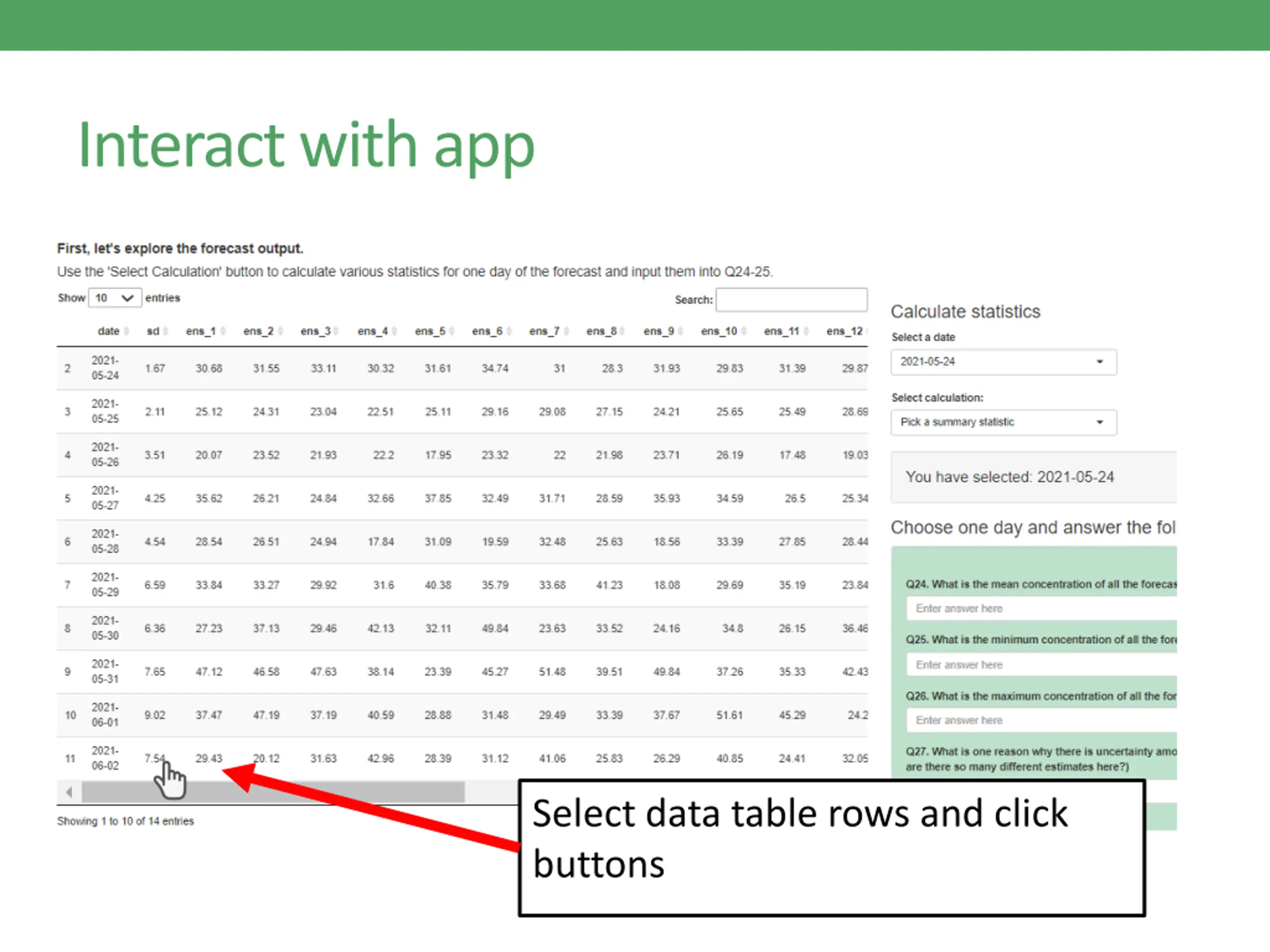Viewport: 1270px width, 952px height.
Task: Select the table row dated 2021-05-30
Action: [x=462, y=628]
